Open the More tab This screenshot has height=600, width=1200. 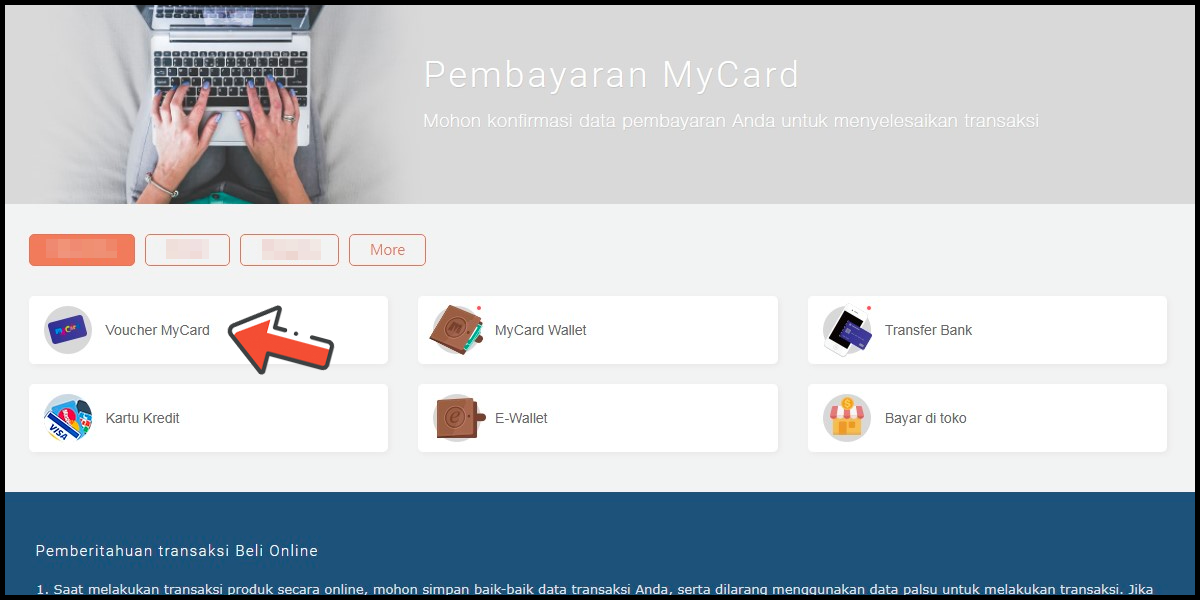tap(387, 250)
